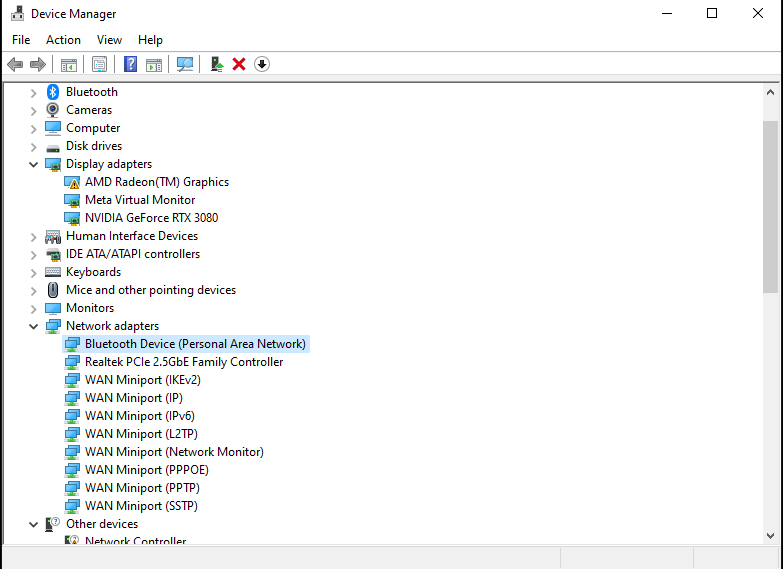This screenshot has width=783, height=569.
Task: Open the View menu
Action: click(x=109, y=40)
